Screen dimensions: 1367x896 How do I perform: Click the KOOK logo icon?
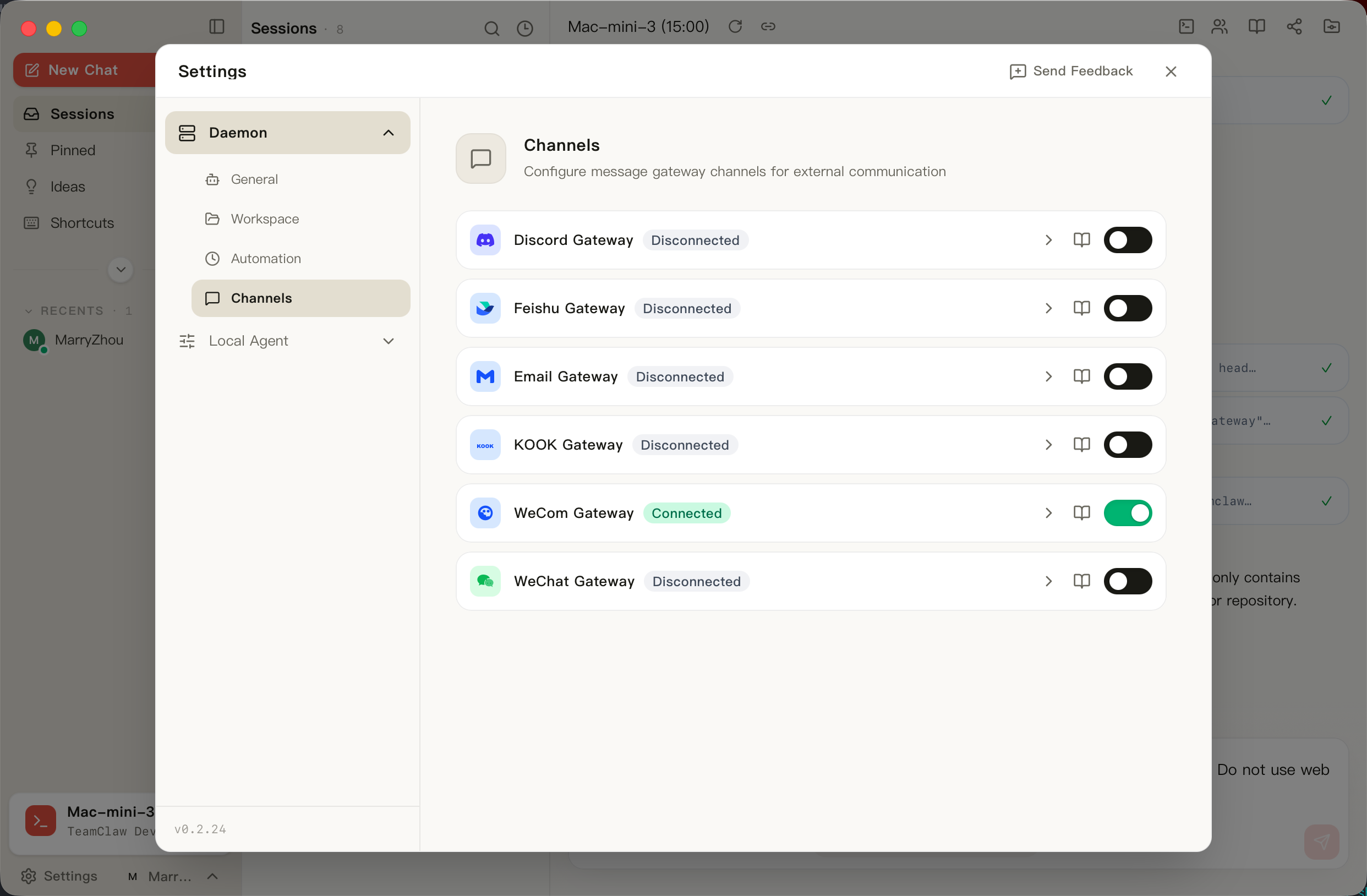[485, 445]
